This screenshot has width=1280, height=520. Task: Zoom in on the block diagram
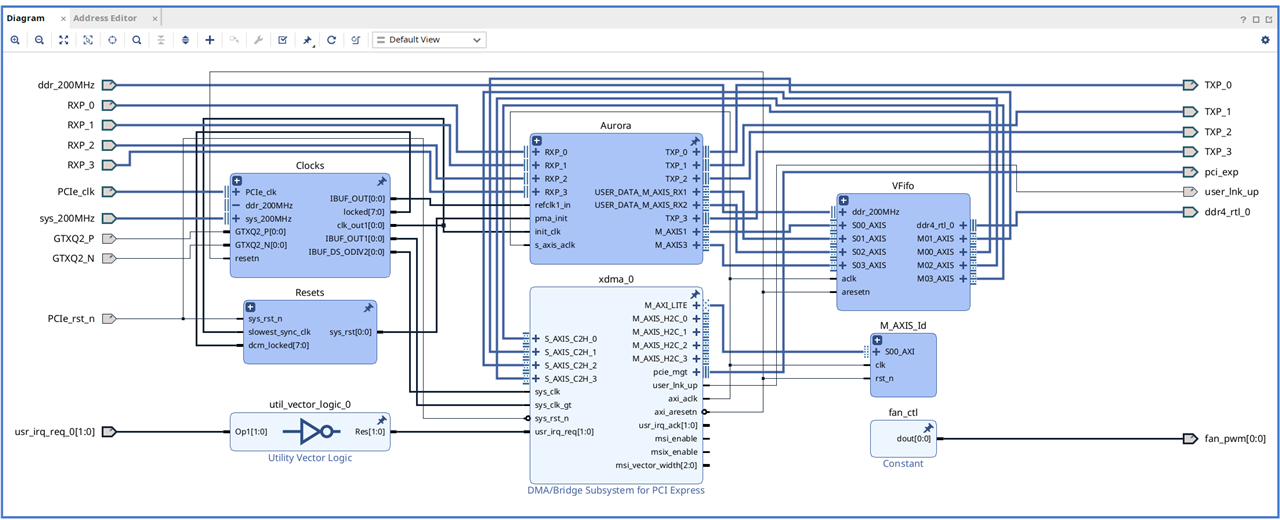point(15,40)
